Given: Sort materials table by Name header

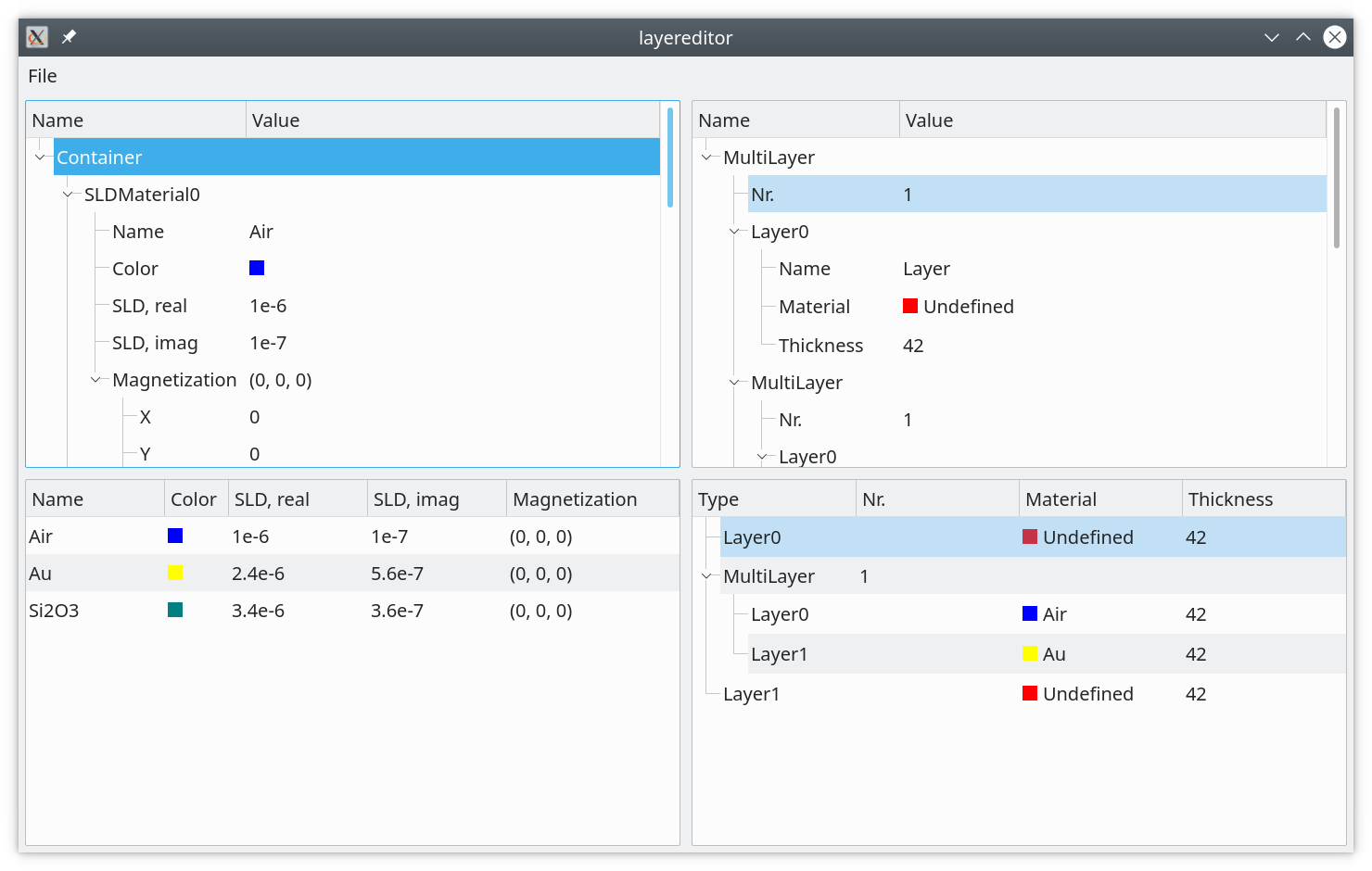Looking at the screenshot, I should 95,499.
